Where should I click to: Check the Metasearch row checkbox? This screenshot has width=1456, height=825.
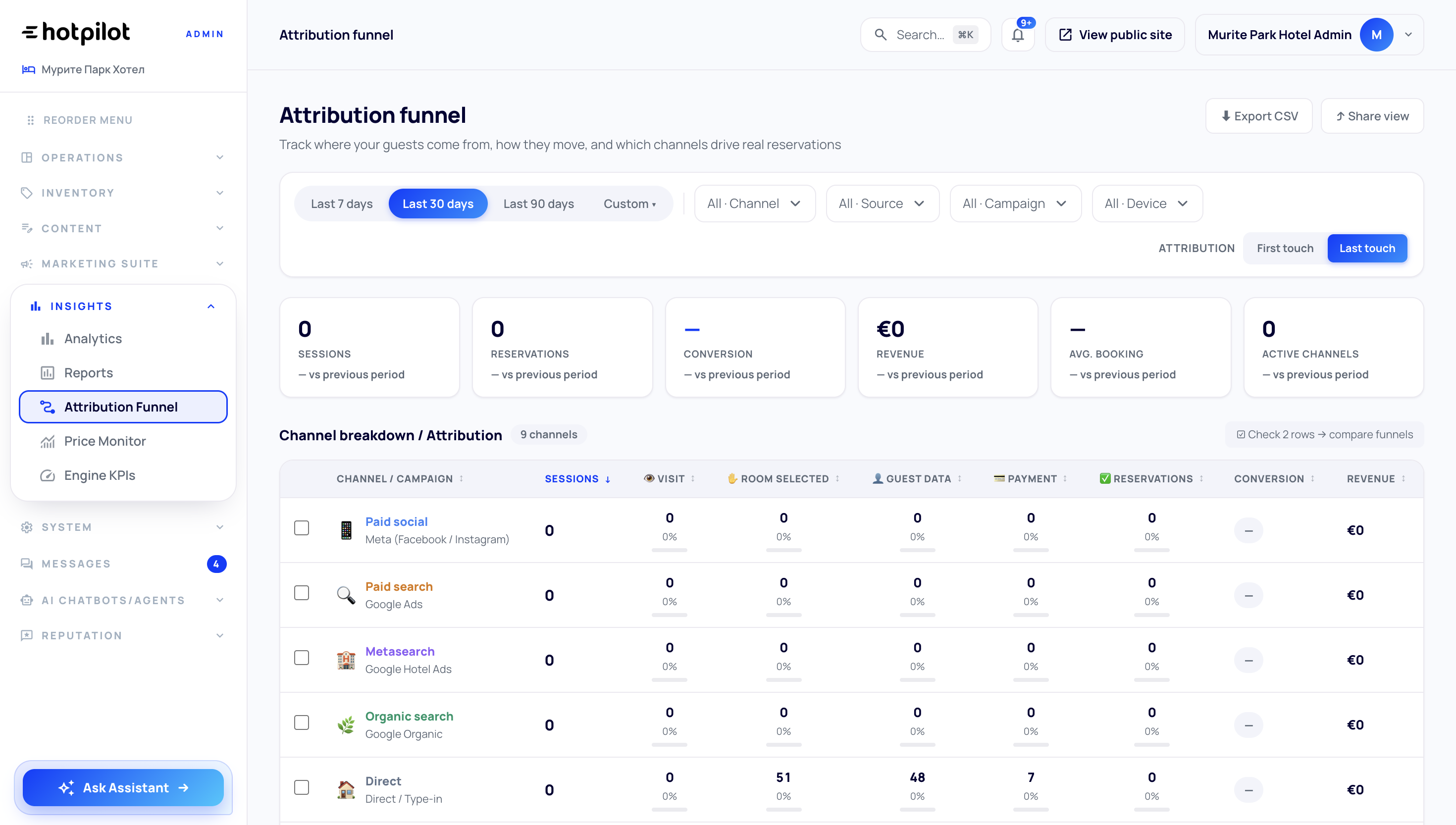point(302,658)
